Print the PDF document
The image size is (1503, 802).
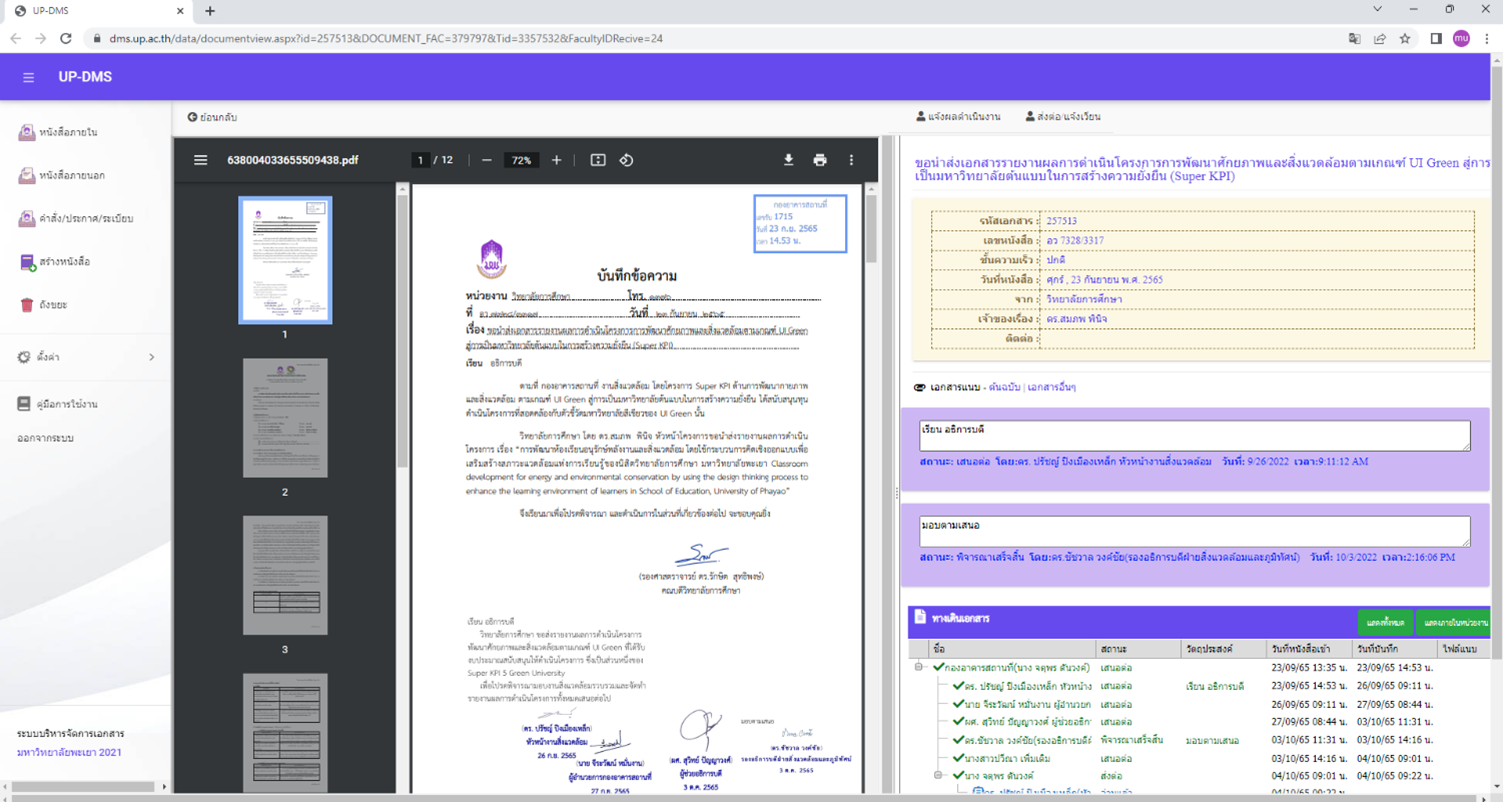pos(820,160)
